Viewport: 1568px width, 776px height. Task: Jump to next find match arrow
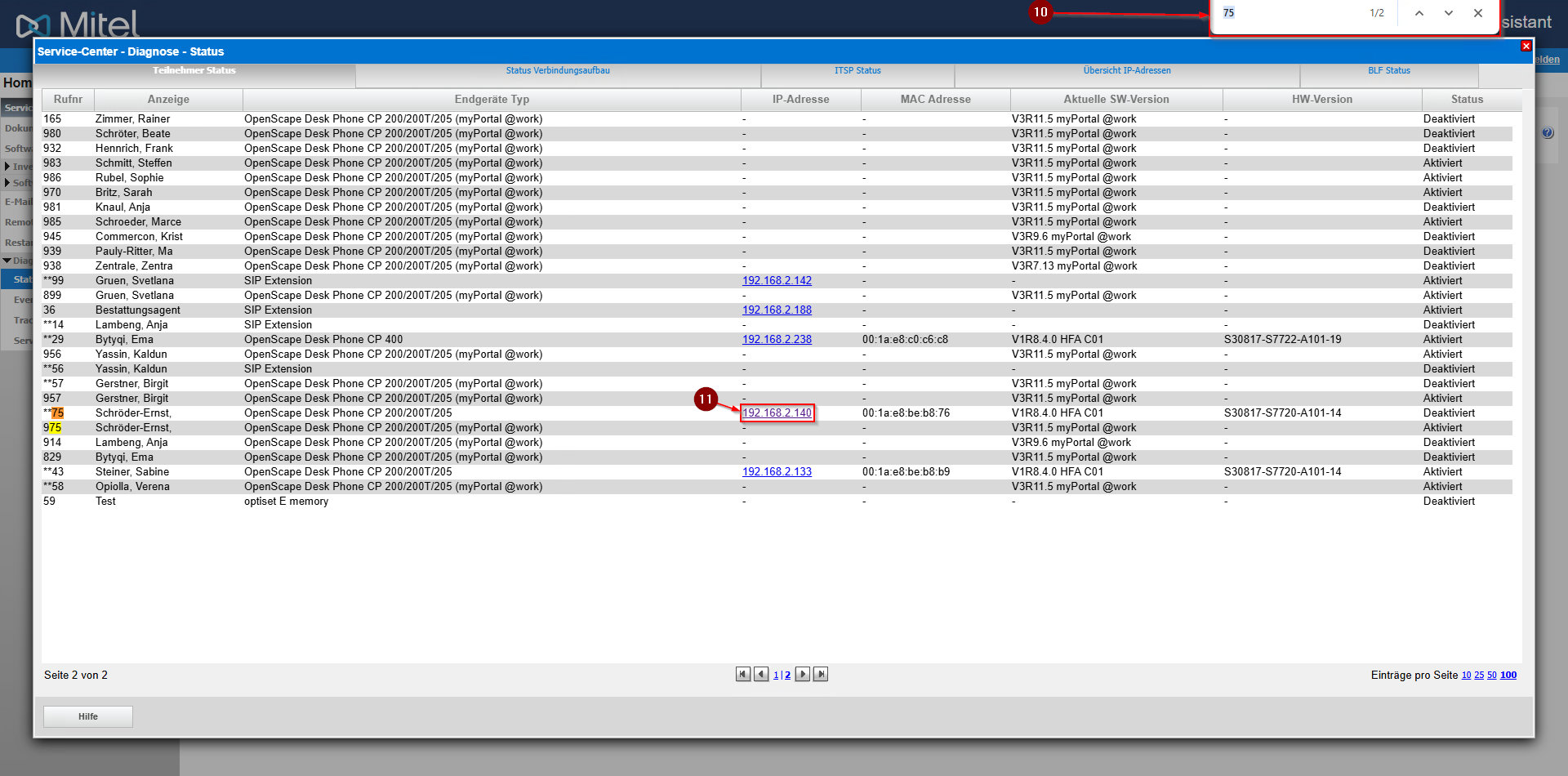[1449, 13]
